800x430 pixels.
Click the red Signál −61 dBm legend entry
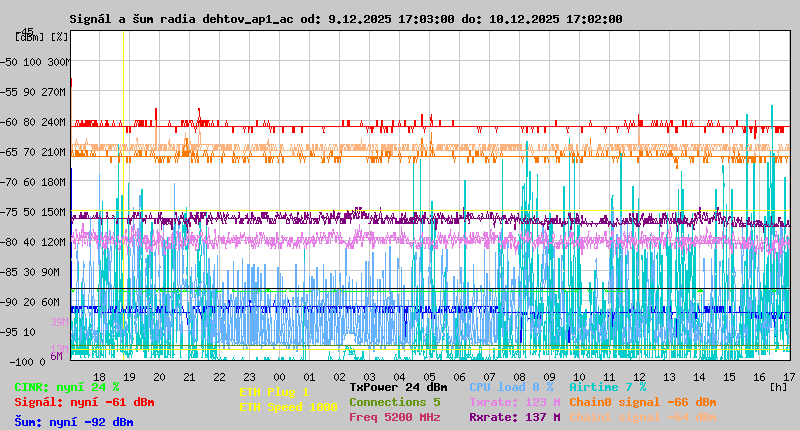(84, 402)
